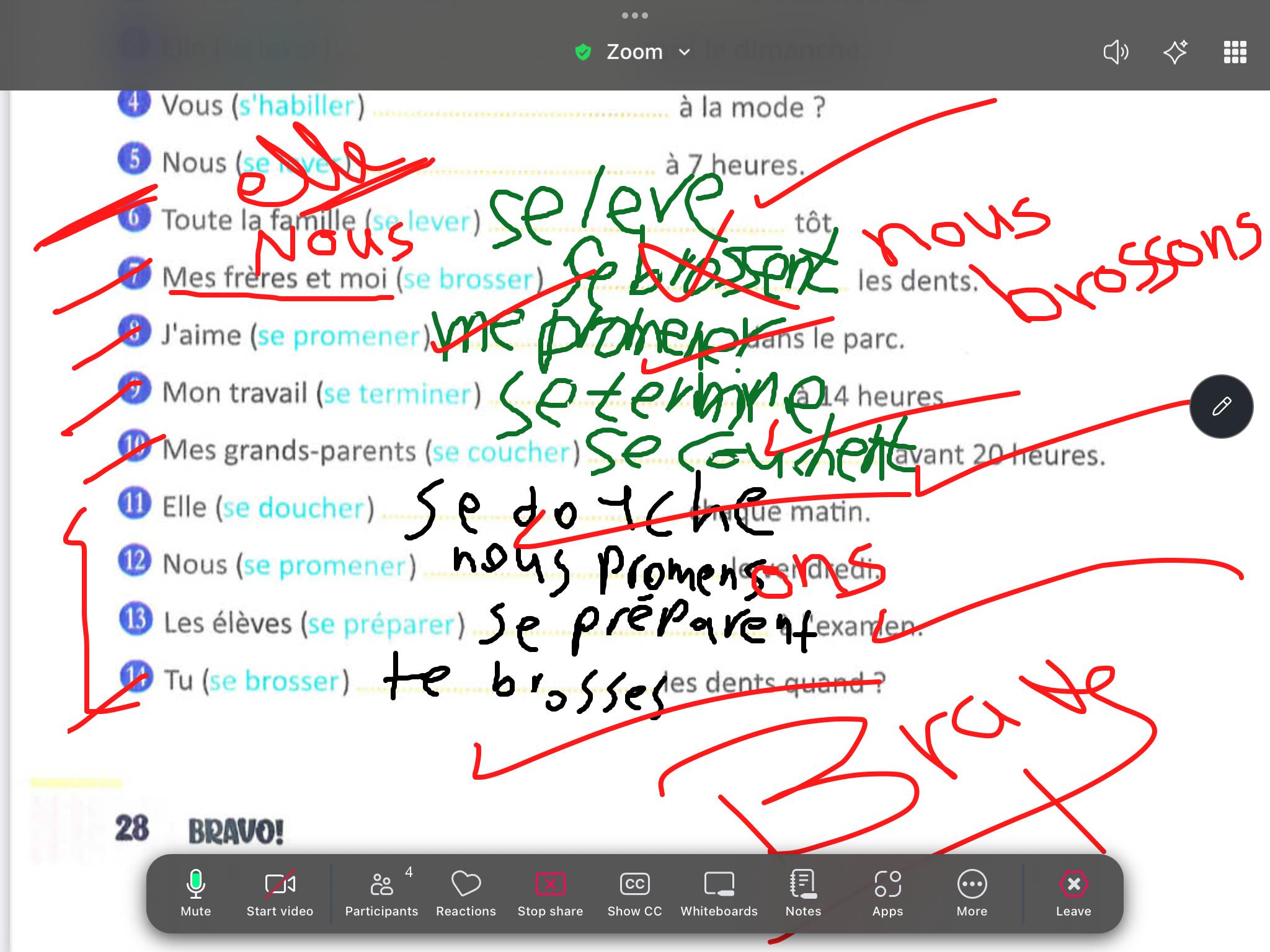The height and width of the screenshot is (952, 1270).
Task: Leave the meeting
Action: (1073, 892)
